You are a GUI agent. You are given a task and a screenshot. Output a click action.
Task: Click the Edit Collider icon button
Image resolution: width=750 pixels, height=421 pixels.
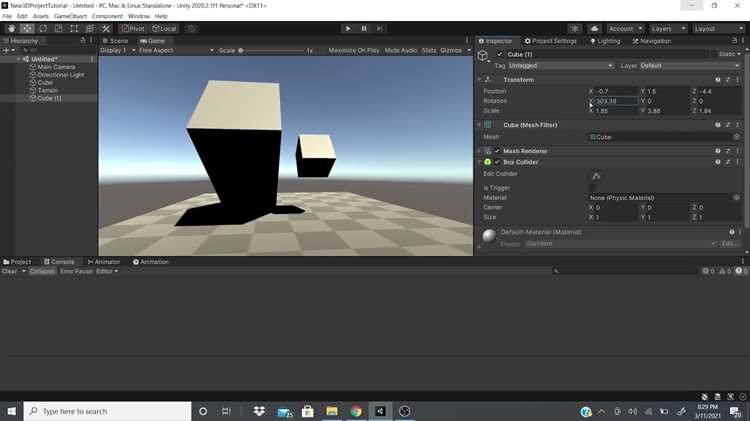596,176
